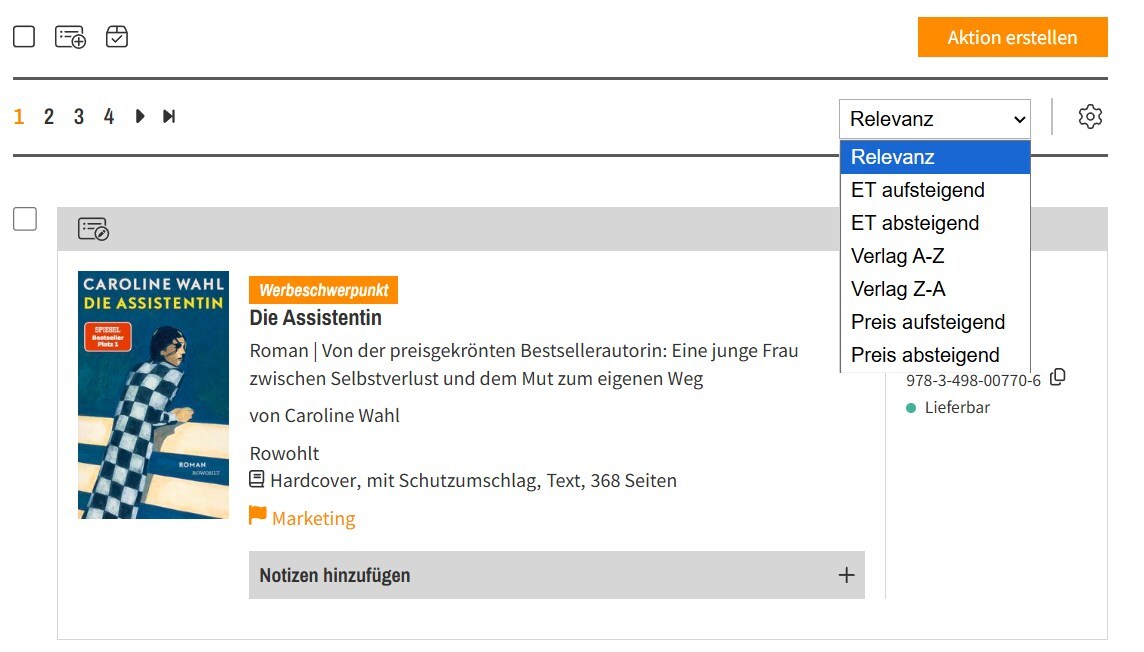Screen dimensions: 1144x652
Task: Open the Die Assistentin title link
Action: tap(315, 318)
